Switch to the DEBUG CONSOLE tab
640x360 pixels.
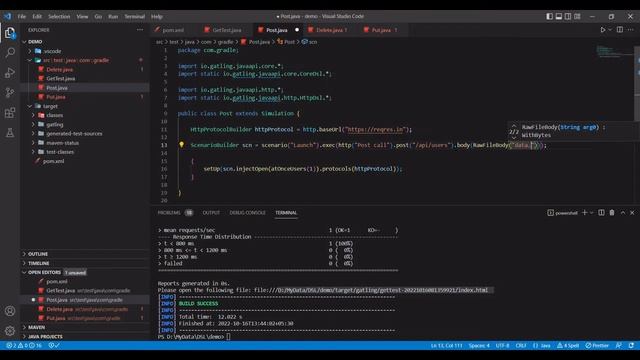(x=247, y=213)
